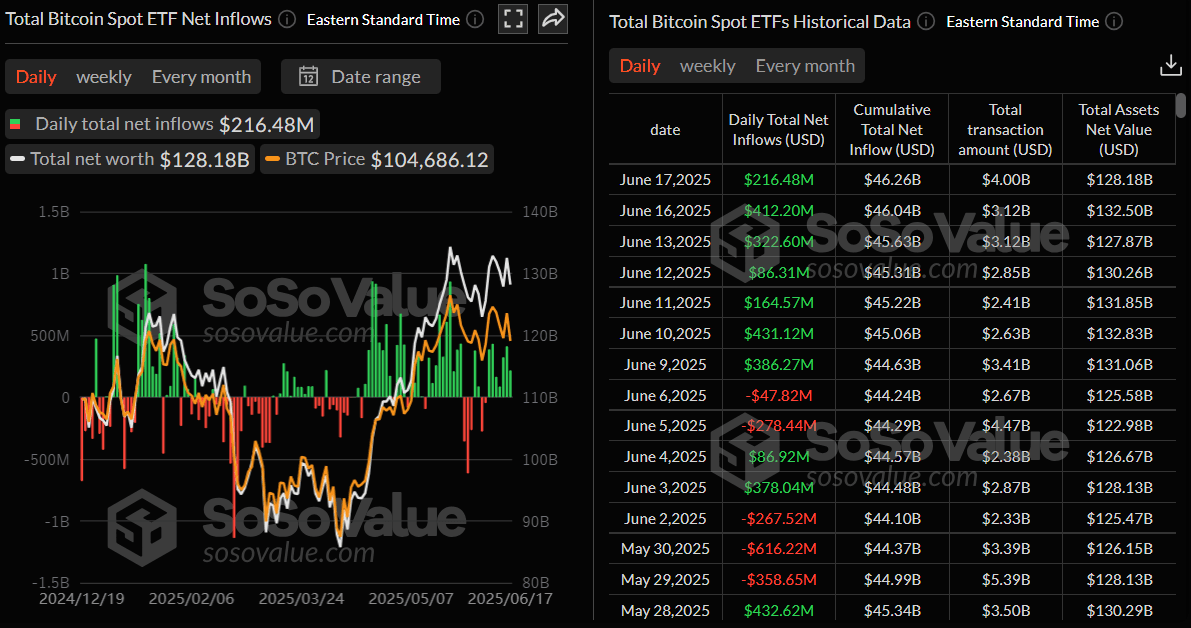Select Every month in the Historical Data panel
1191x628 pixels.
click(x=805, y=66)
